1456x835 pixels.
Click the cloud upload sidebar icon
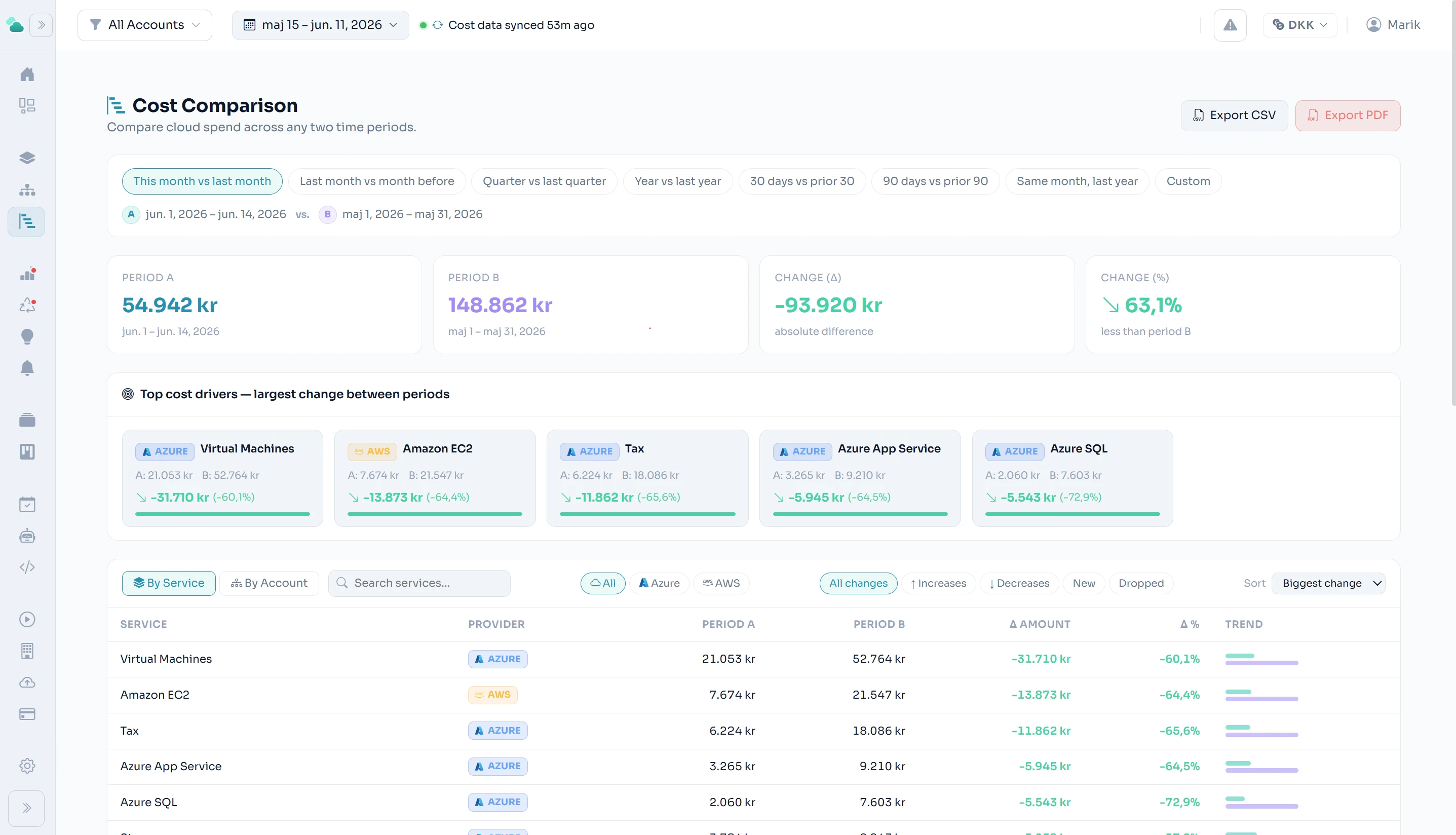pyautogui.click(x=27, y=682)
